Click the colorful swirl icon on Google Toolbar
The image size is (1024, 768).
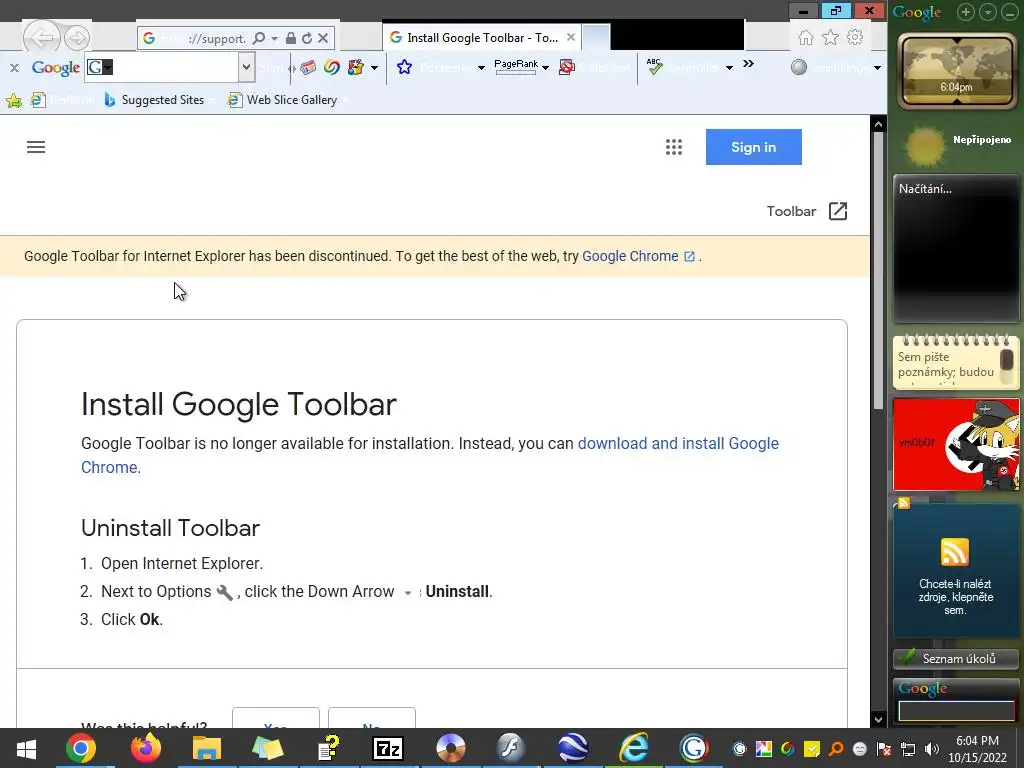[332, 67]
